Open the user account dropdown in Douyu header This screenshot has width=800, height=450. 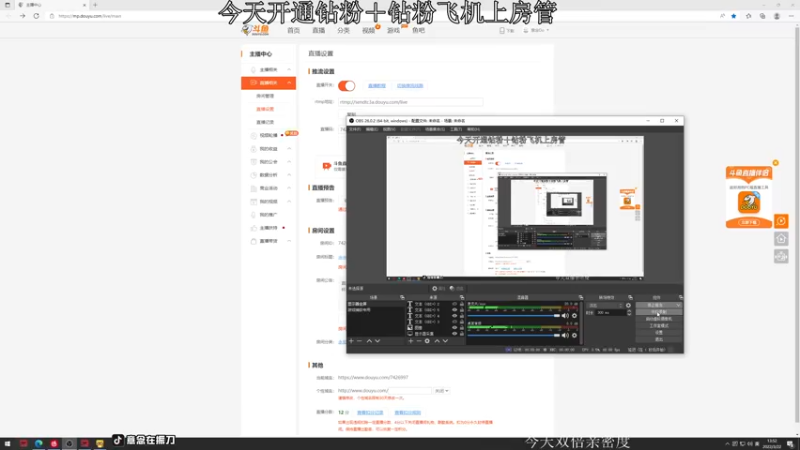536,31
